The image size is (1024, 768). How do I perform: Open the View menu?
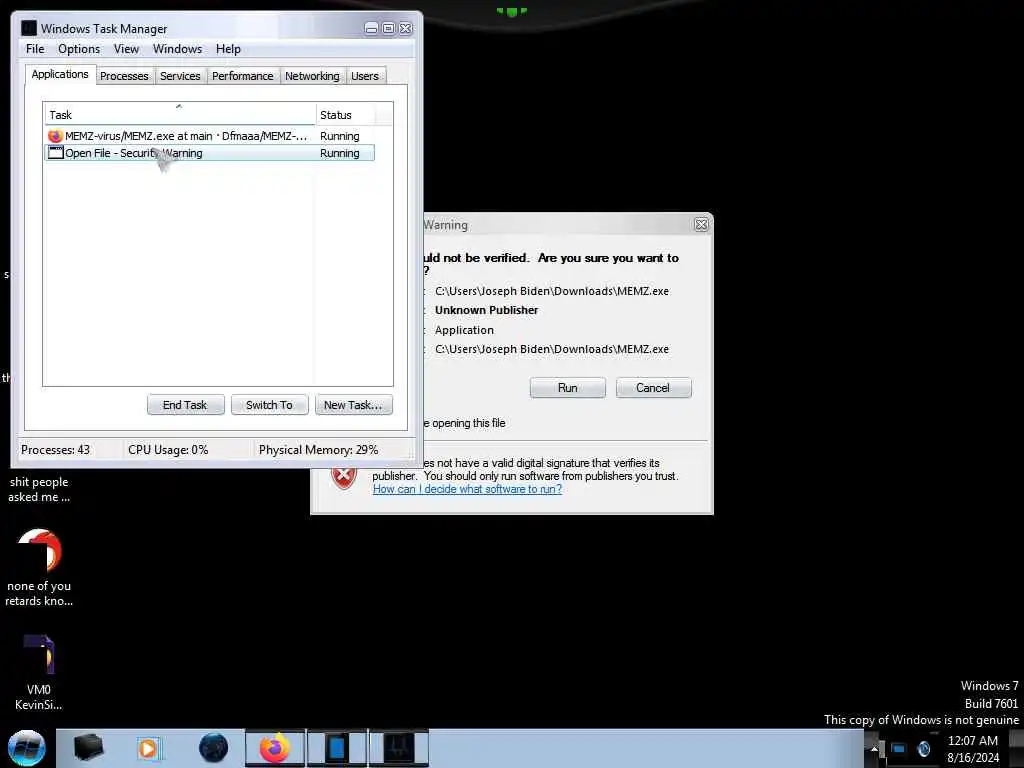click(126, 49)
